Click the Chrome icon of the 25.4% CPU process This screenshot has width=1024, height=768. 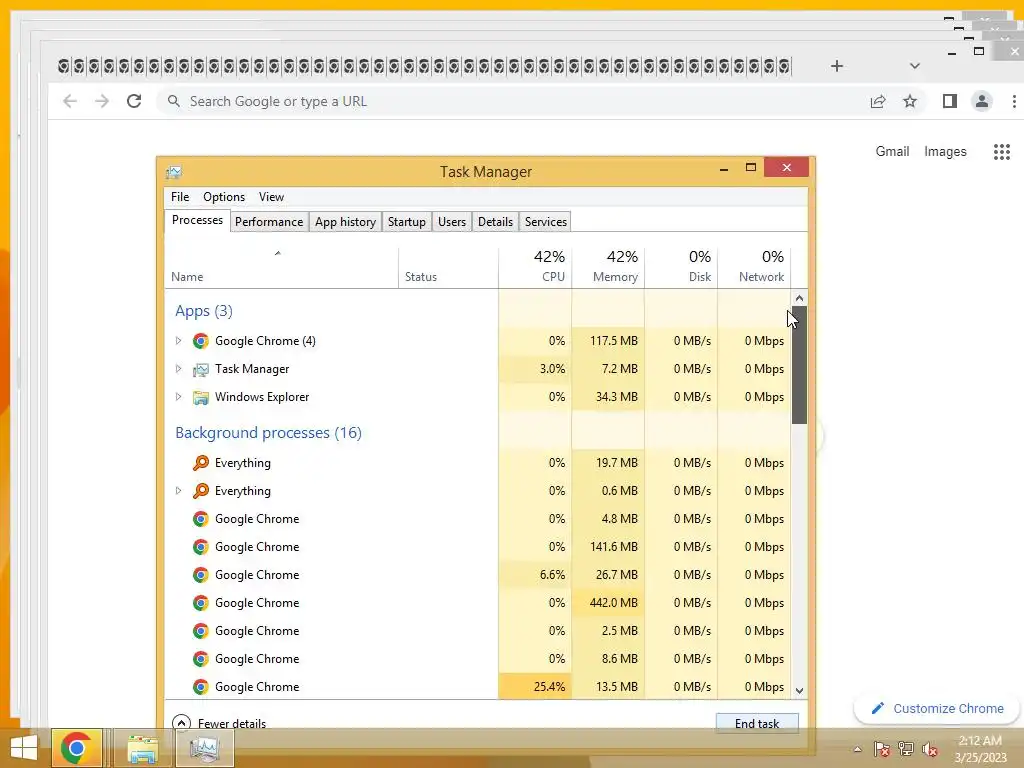pos(200,687)
